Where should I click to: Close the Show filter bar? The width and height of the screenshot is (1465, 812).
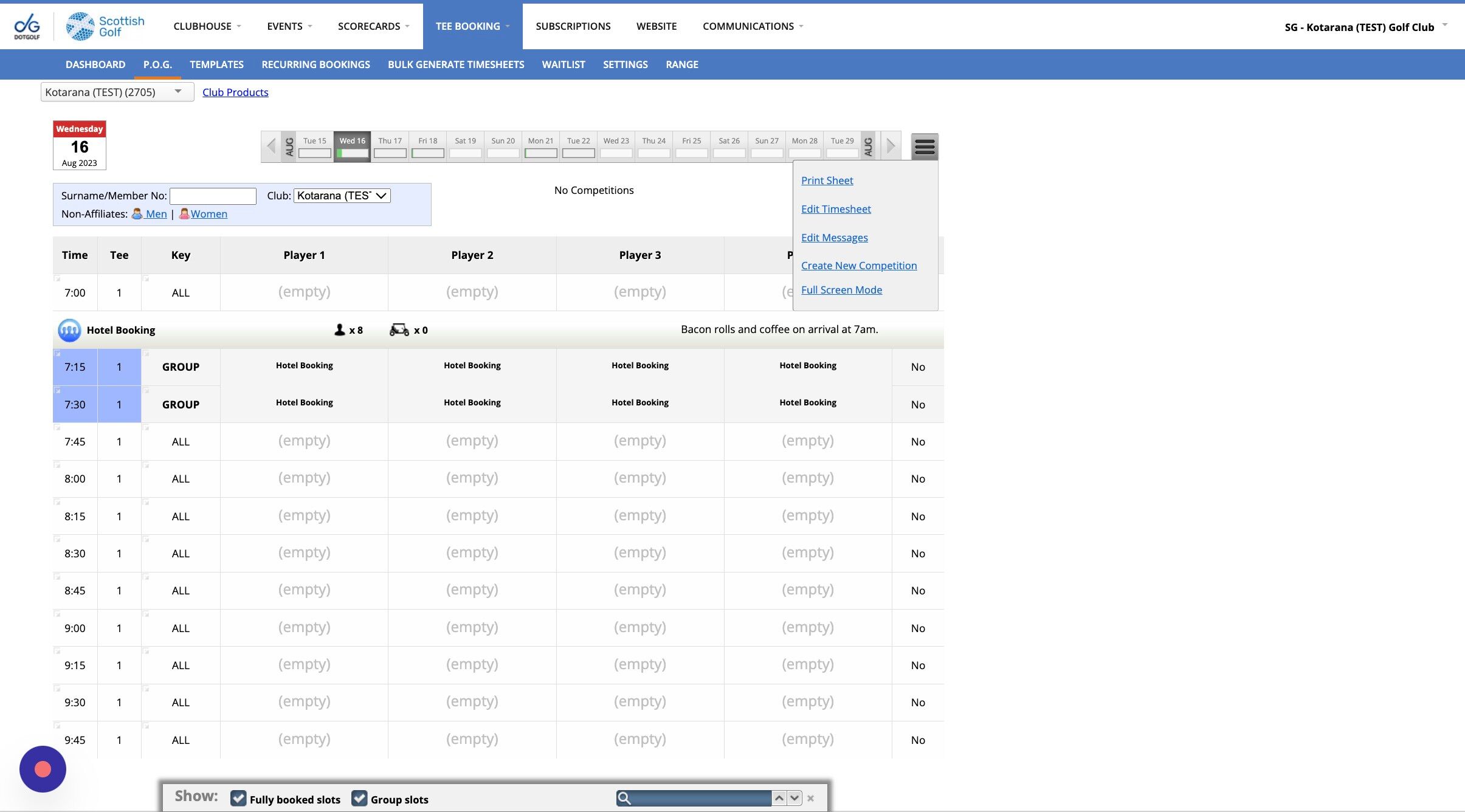(x=810, y=799)
